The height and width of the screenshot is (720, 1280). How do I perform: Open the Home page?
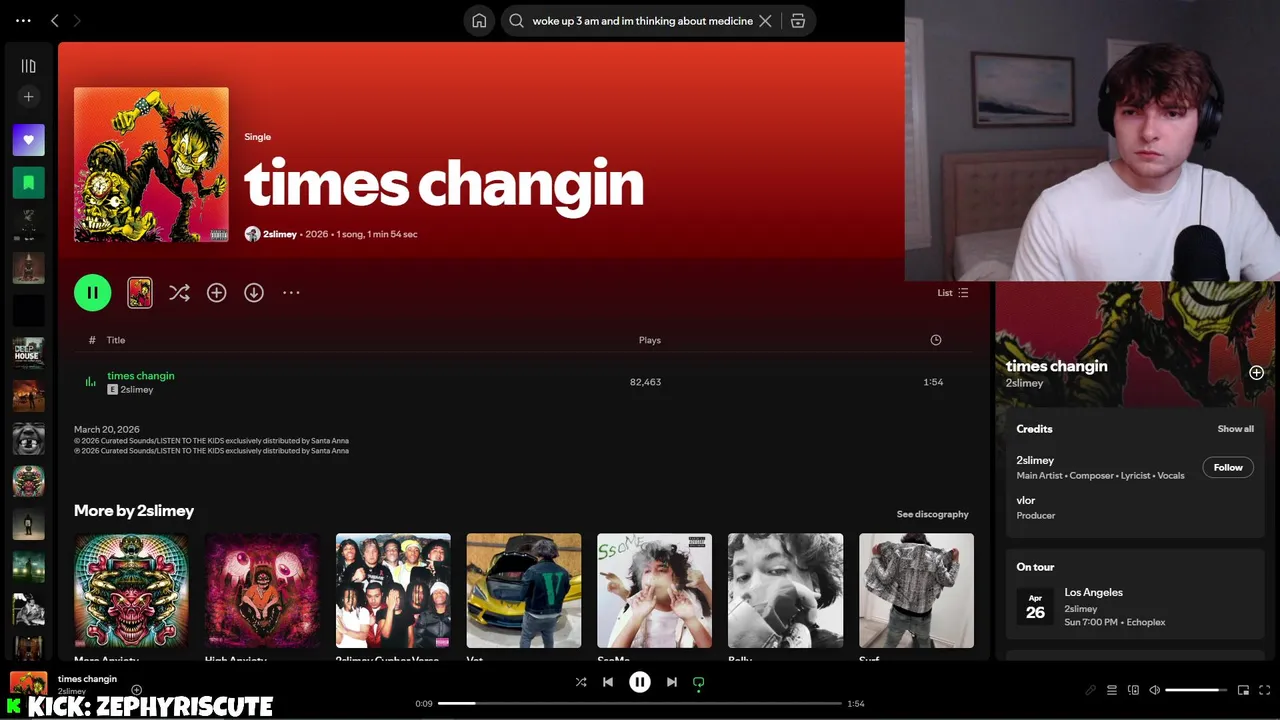coord(479,21)
